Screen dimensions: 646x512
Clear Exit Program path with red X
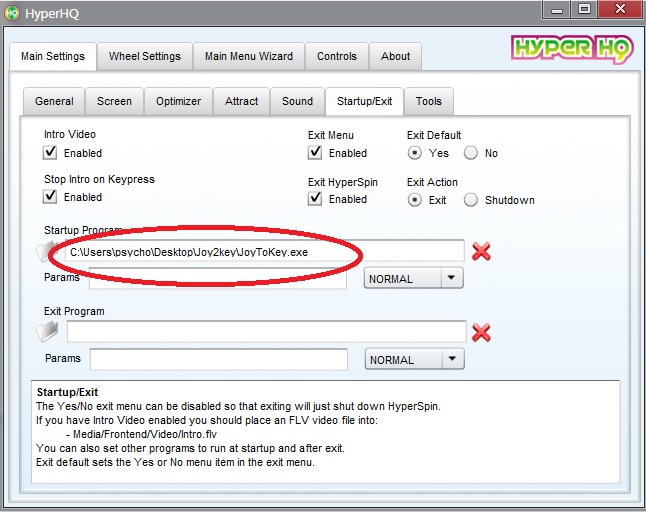pyautogui.click(x=481, y=332)
